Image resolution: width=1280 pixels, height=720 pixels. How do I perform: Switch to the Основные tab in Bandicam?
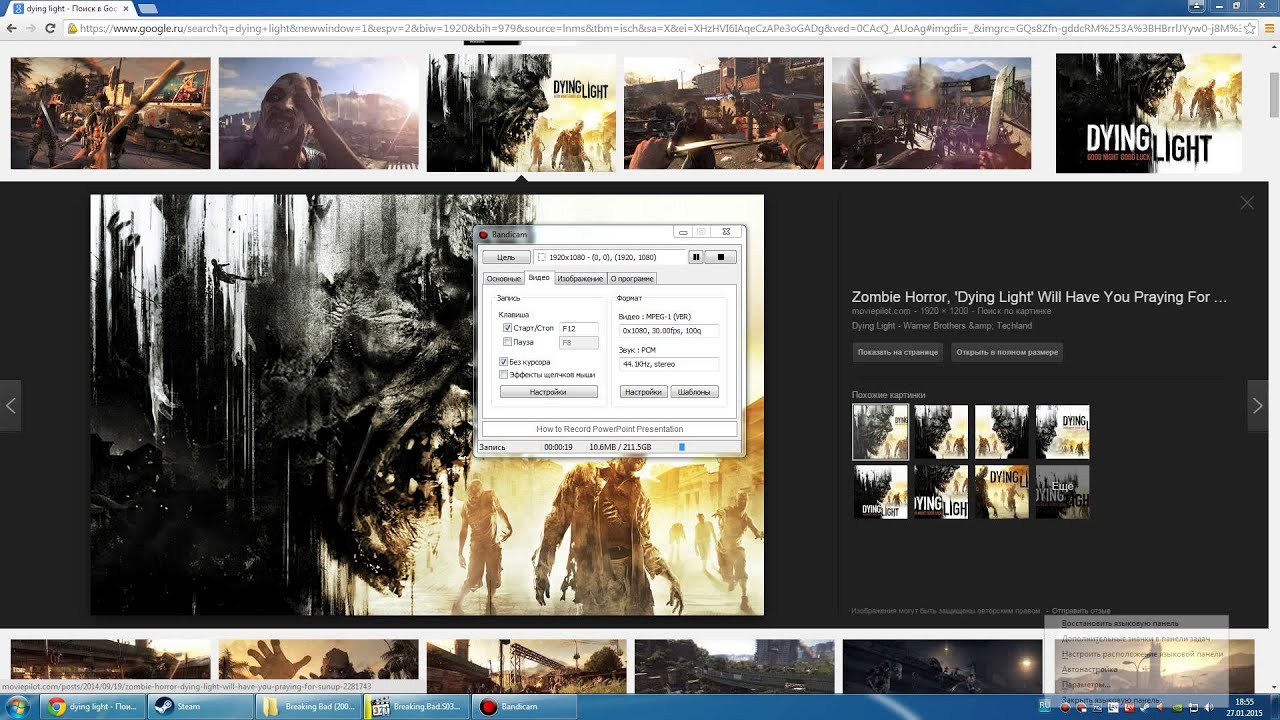click(503, 279)
